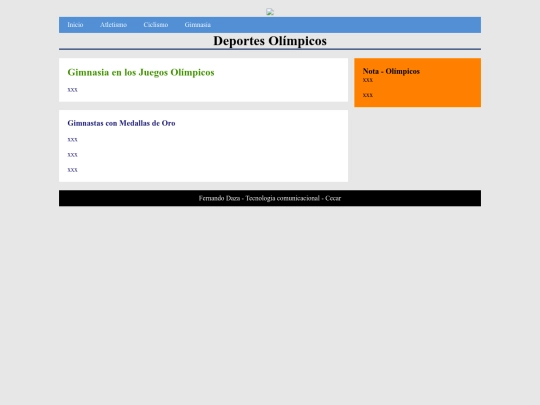Open the Inicio navigation link
The width and height of the screenshot is (540, 405).
pyautogui.click(x=75, y=25)
